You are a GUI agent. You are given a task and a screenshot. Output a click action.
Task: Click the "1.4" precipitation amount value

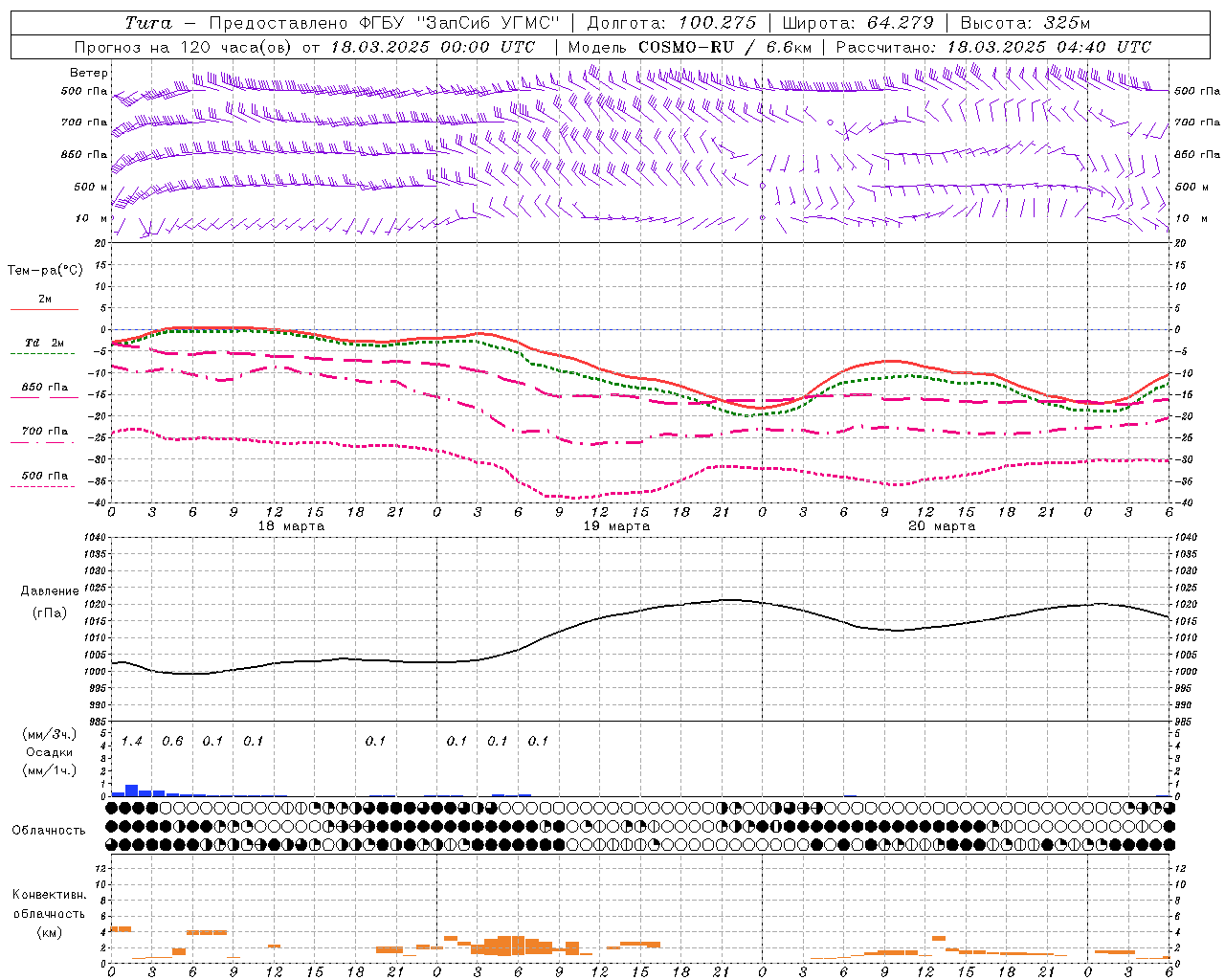click(132, 742)
